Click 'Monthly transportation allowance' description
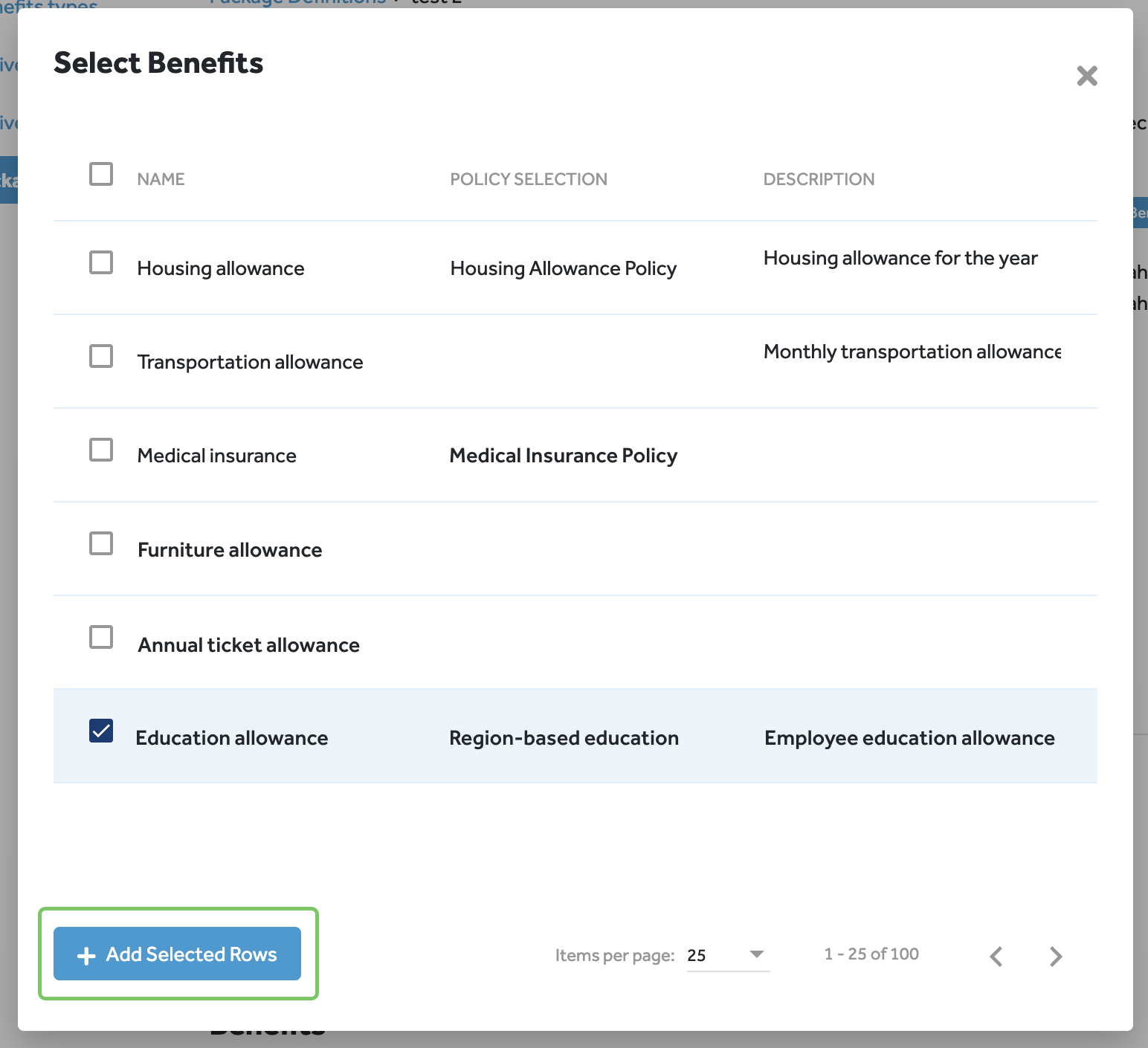 click(912, 352)
